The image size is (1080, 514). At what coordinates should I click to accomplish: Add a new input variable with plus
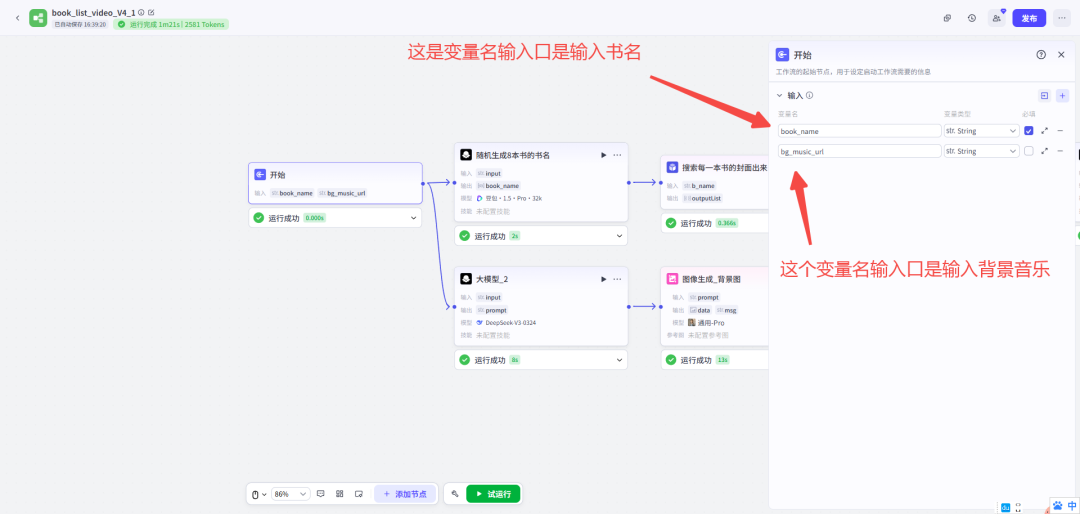pyautogui.click(x=1062, y=96)
